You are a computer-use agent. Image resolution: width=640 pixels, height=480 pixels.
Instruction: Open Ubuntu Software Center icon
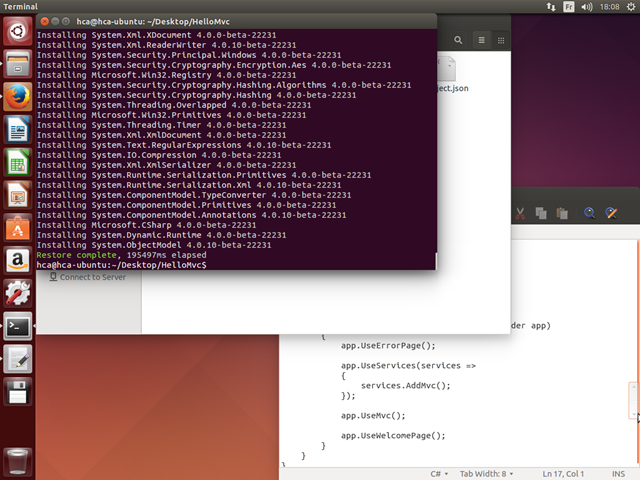tap(18, 228)
